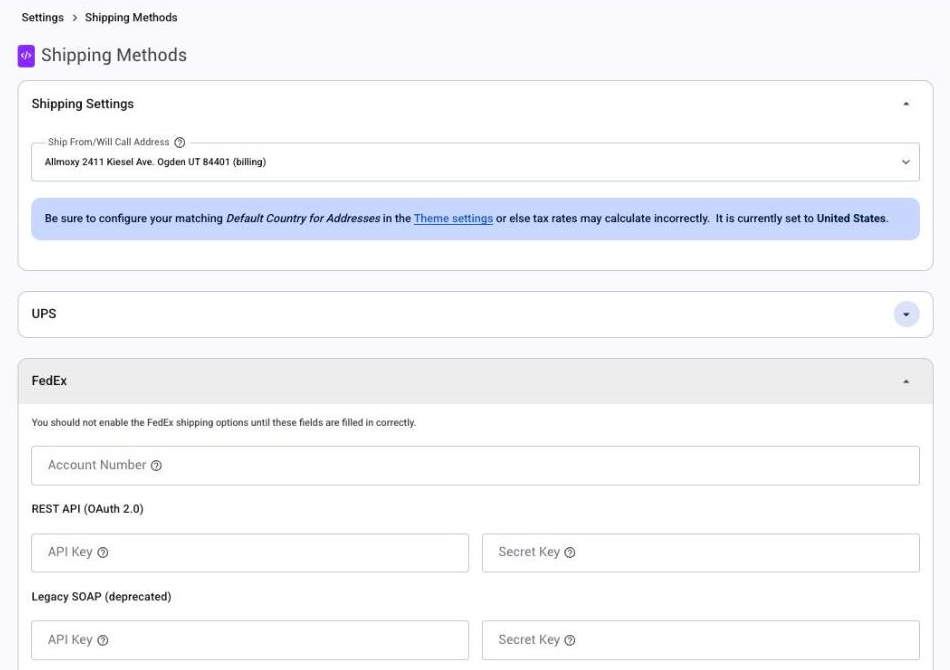Open the Ship From/Will Call Address dropdown
Image resolution: width=950 pixels, height=670 pixels.
tap(475, 162)
